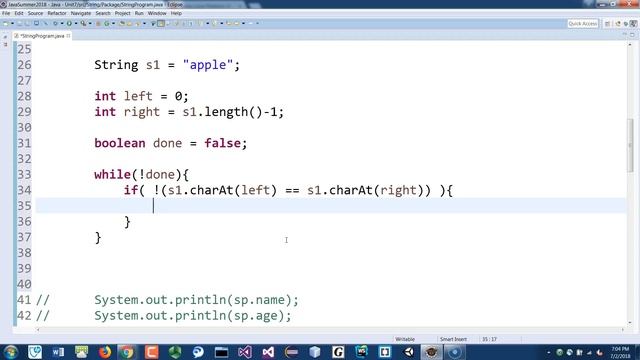Expand the New Java Class dropdown arrow
This screenshot has width=640, height=360.
pos(113,24)
